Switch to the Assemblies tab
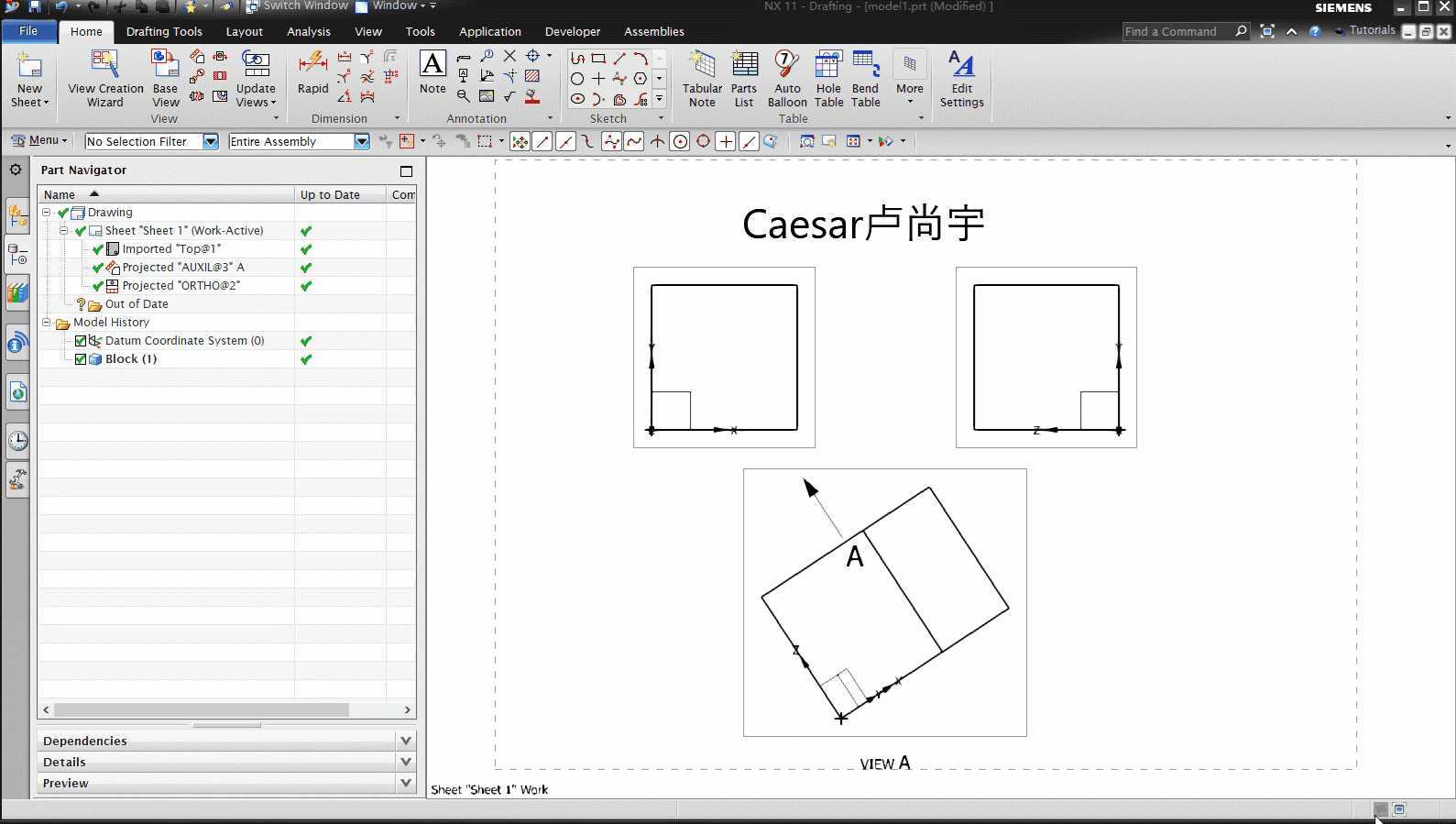 pos(654,31)
